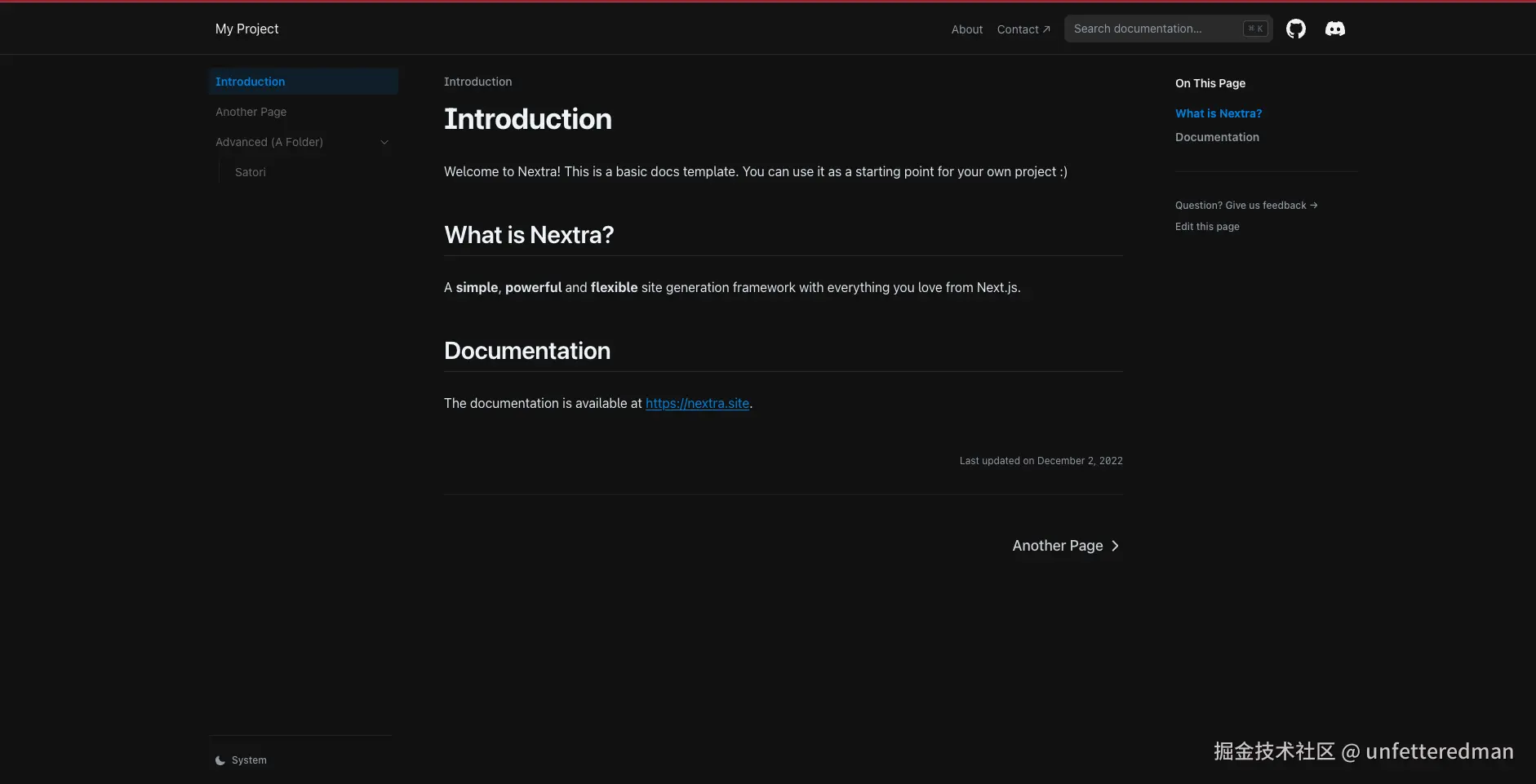Click the My Project logo title

click(x=247, y=29)
